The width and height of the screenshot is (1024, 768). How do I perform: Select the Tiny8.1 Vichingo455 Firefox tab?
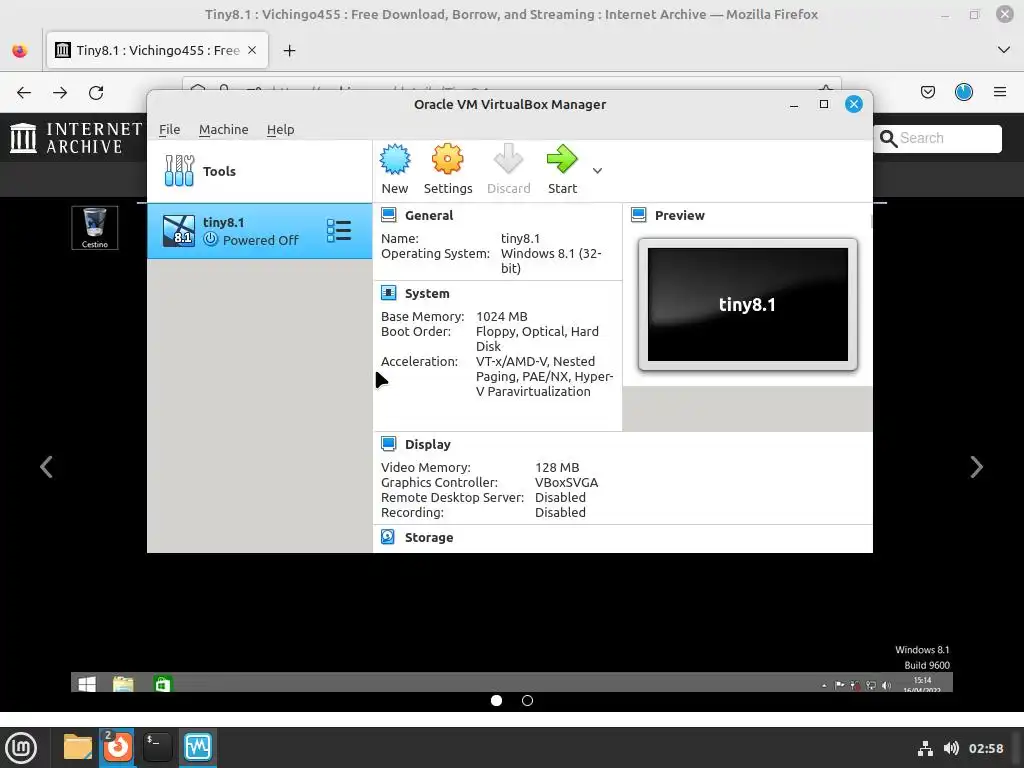point(157,50)
